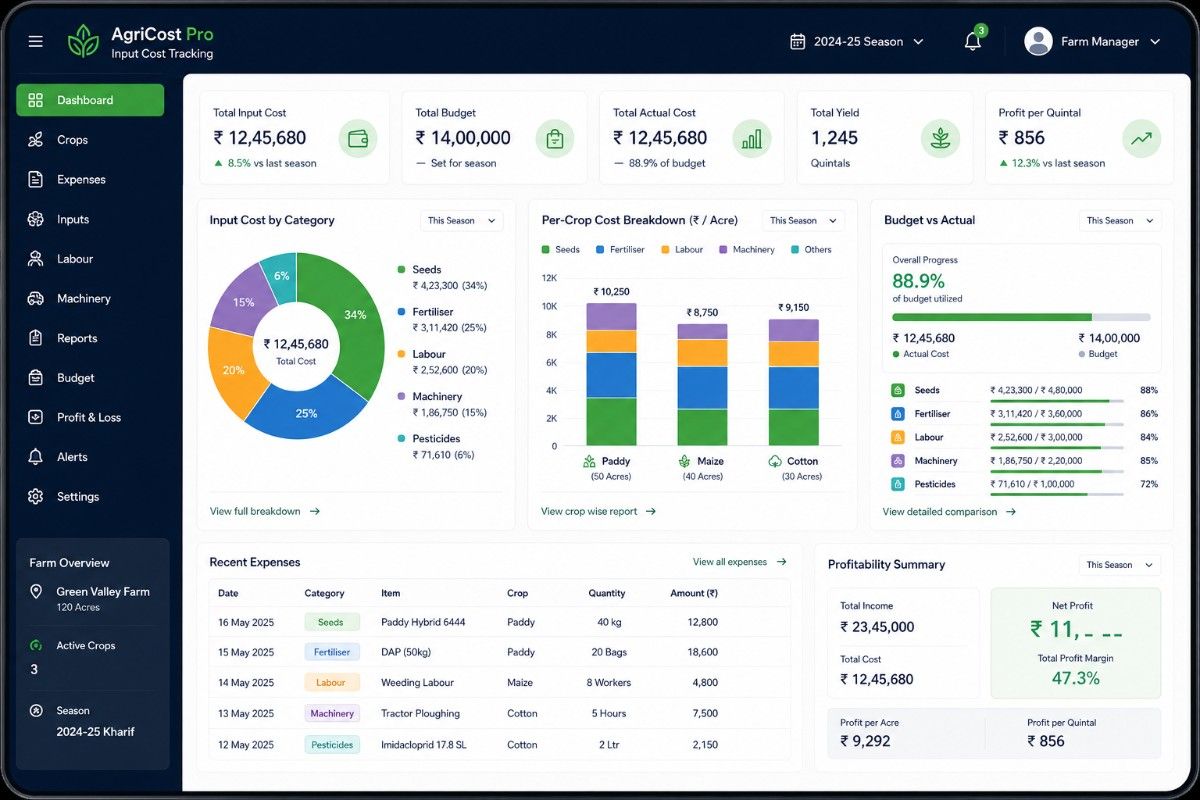Open This Season dropdown in Profitability Summary

(1119, 565)
